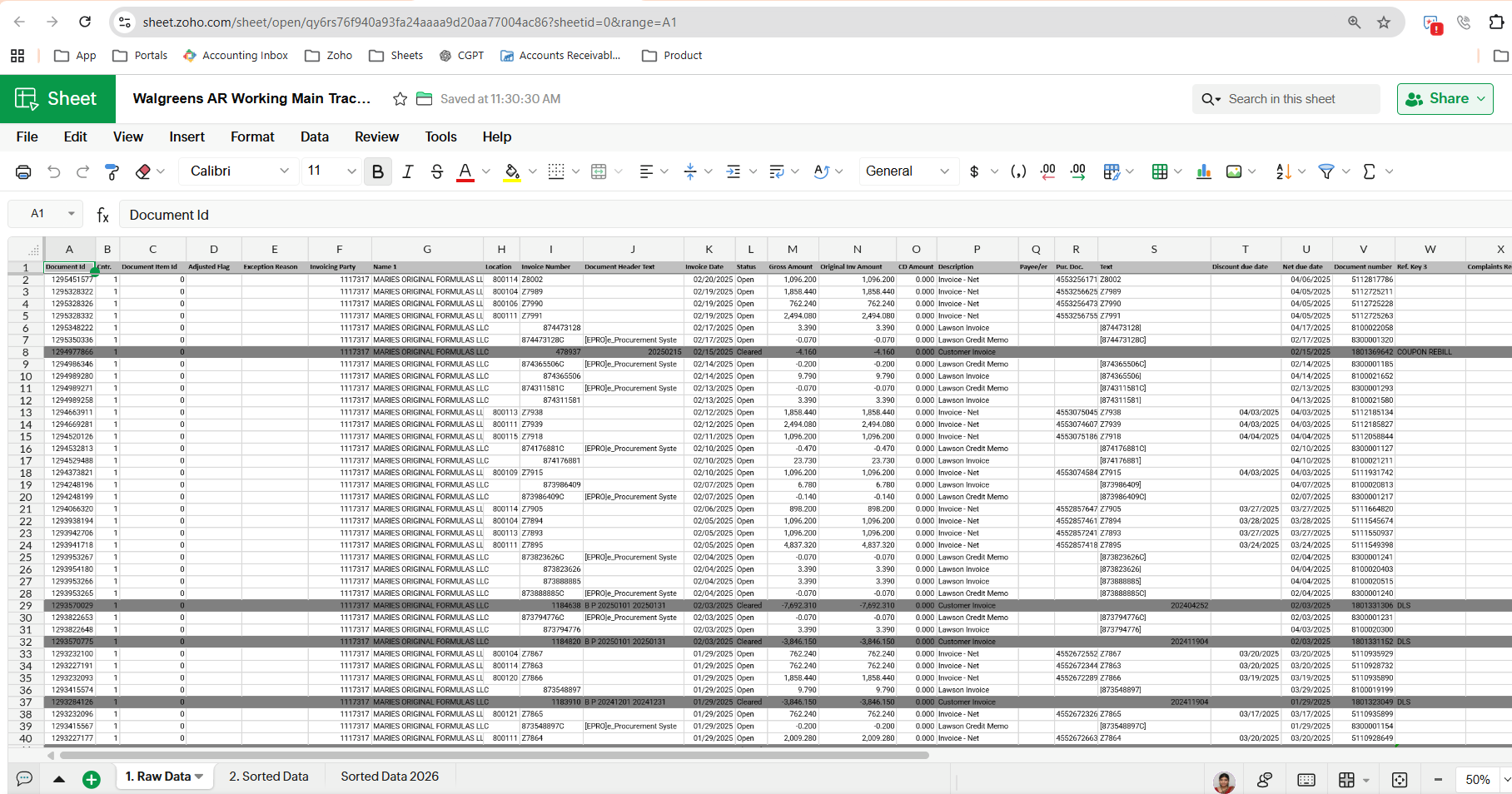Open the Insert menu
Screen dimensions: 1512x794
point(187,137)
